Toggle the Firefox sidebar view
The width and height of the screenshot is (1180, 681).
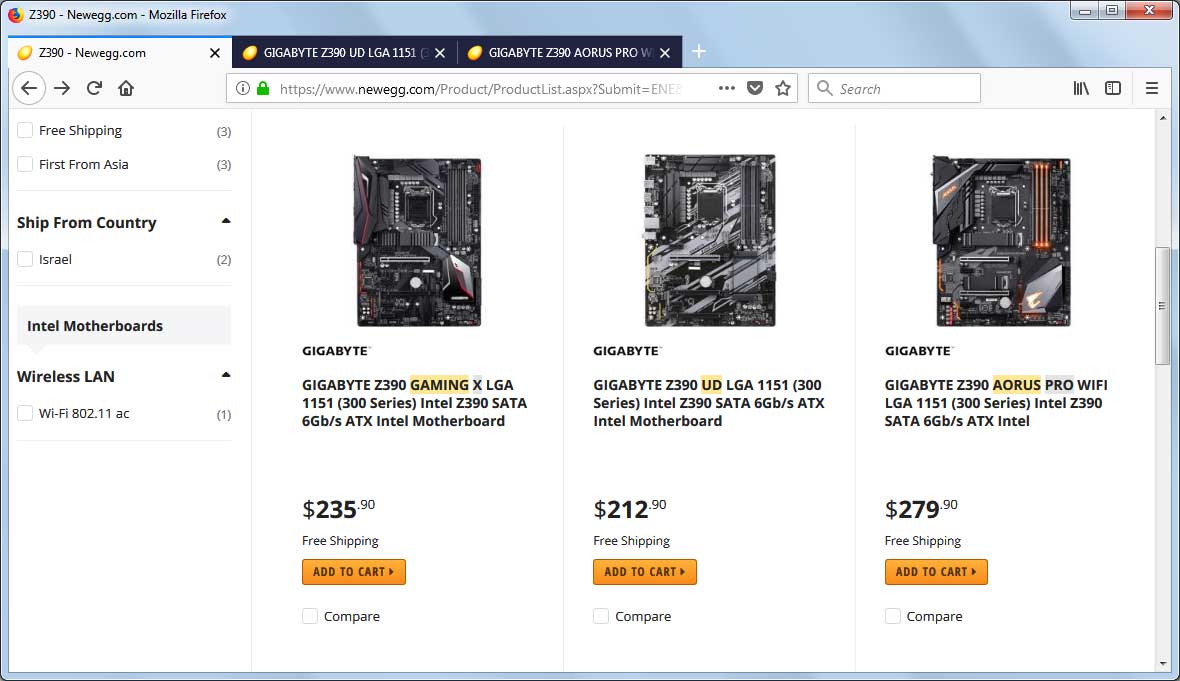pyautogui.click(x=1113, y=88)
